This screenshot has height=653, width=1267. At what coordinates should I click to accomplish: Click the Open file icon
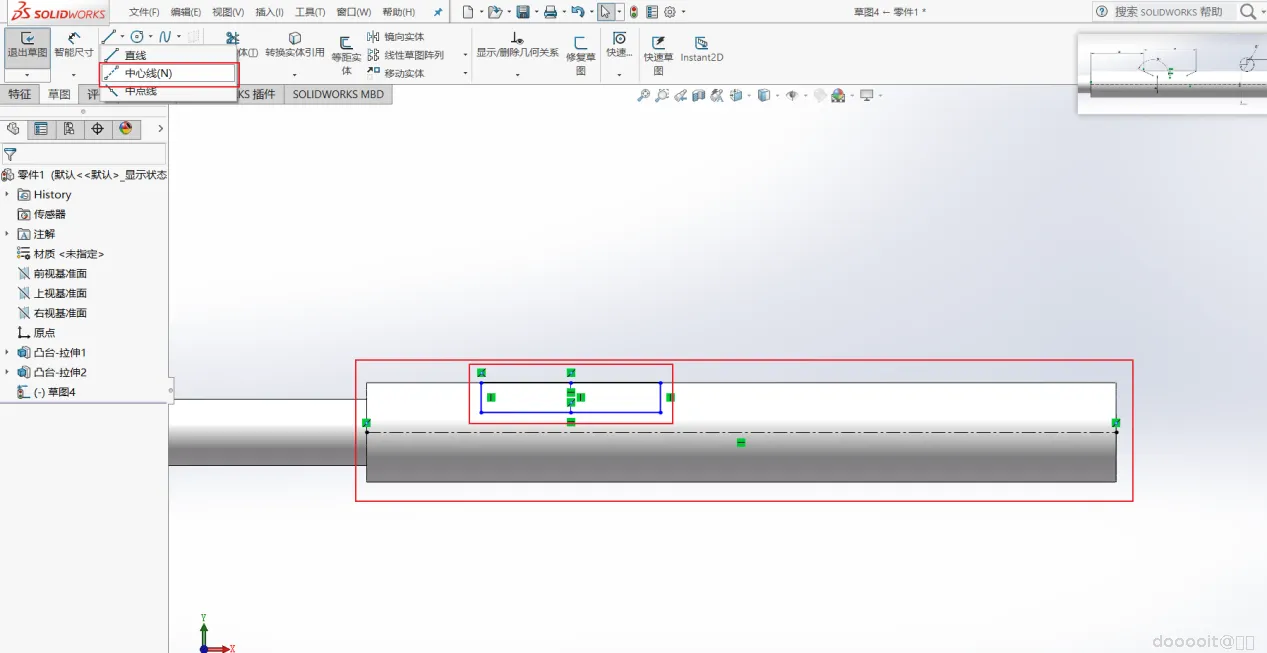point(494,12)
